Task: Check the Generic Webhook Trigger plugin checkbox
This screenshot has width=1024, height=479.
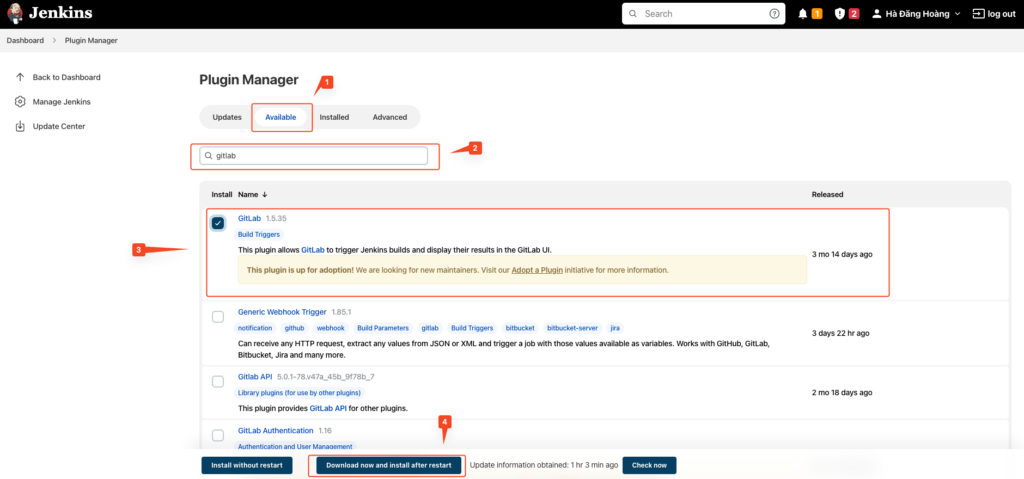Action: pyautogui.click(x=218, y=317)
